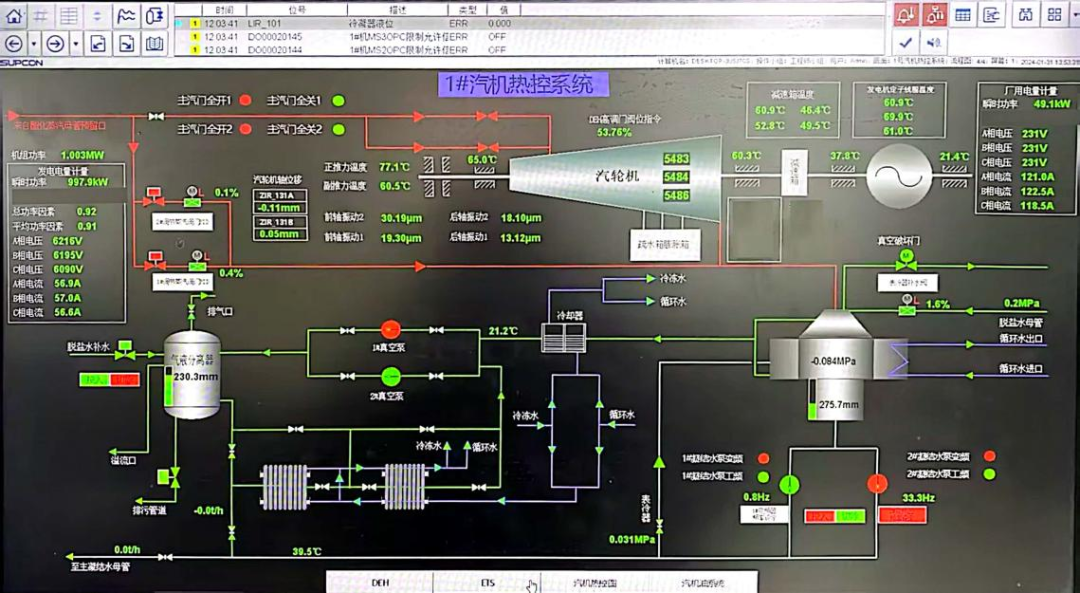Image resolution: width=1080 pixels, height=593 pixels.
Task: Click the checkmark alarm acknowledge icon
Action: [x=906, y=43]
